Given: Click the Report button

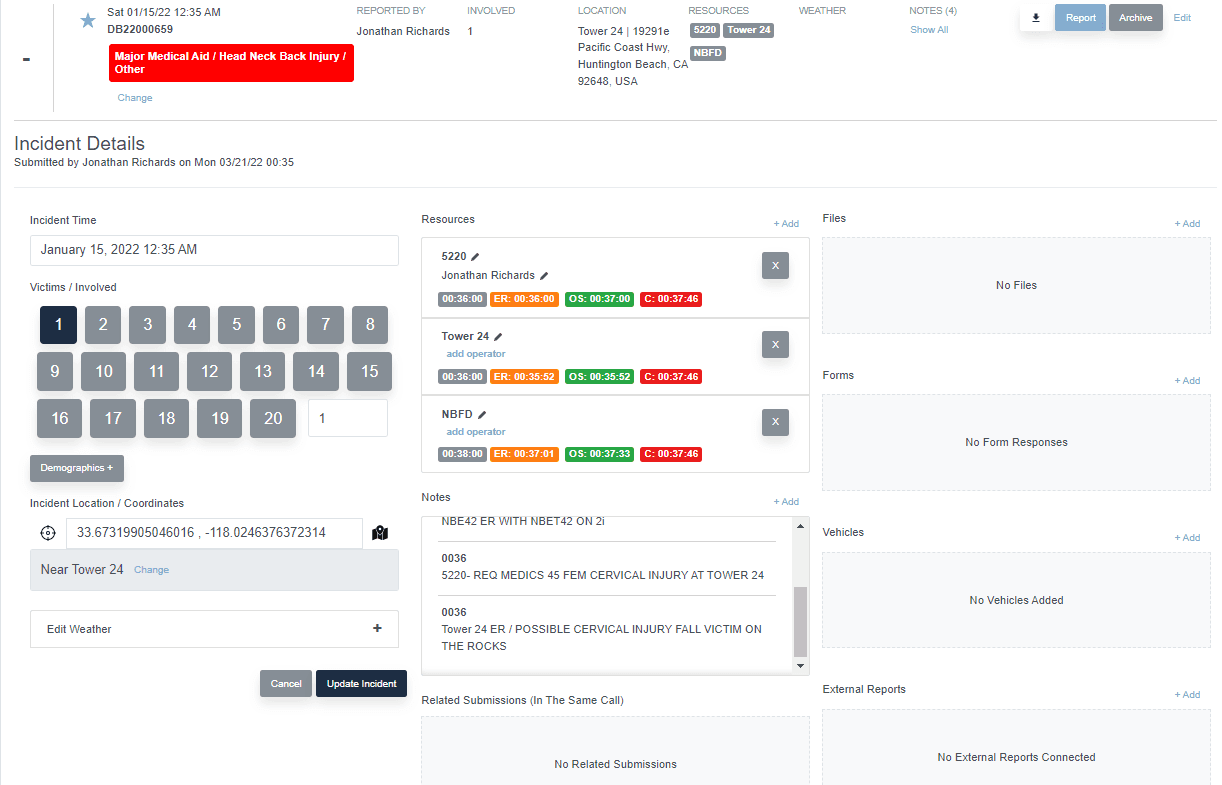Looking at the screenshot, I should point(1080,18).
